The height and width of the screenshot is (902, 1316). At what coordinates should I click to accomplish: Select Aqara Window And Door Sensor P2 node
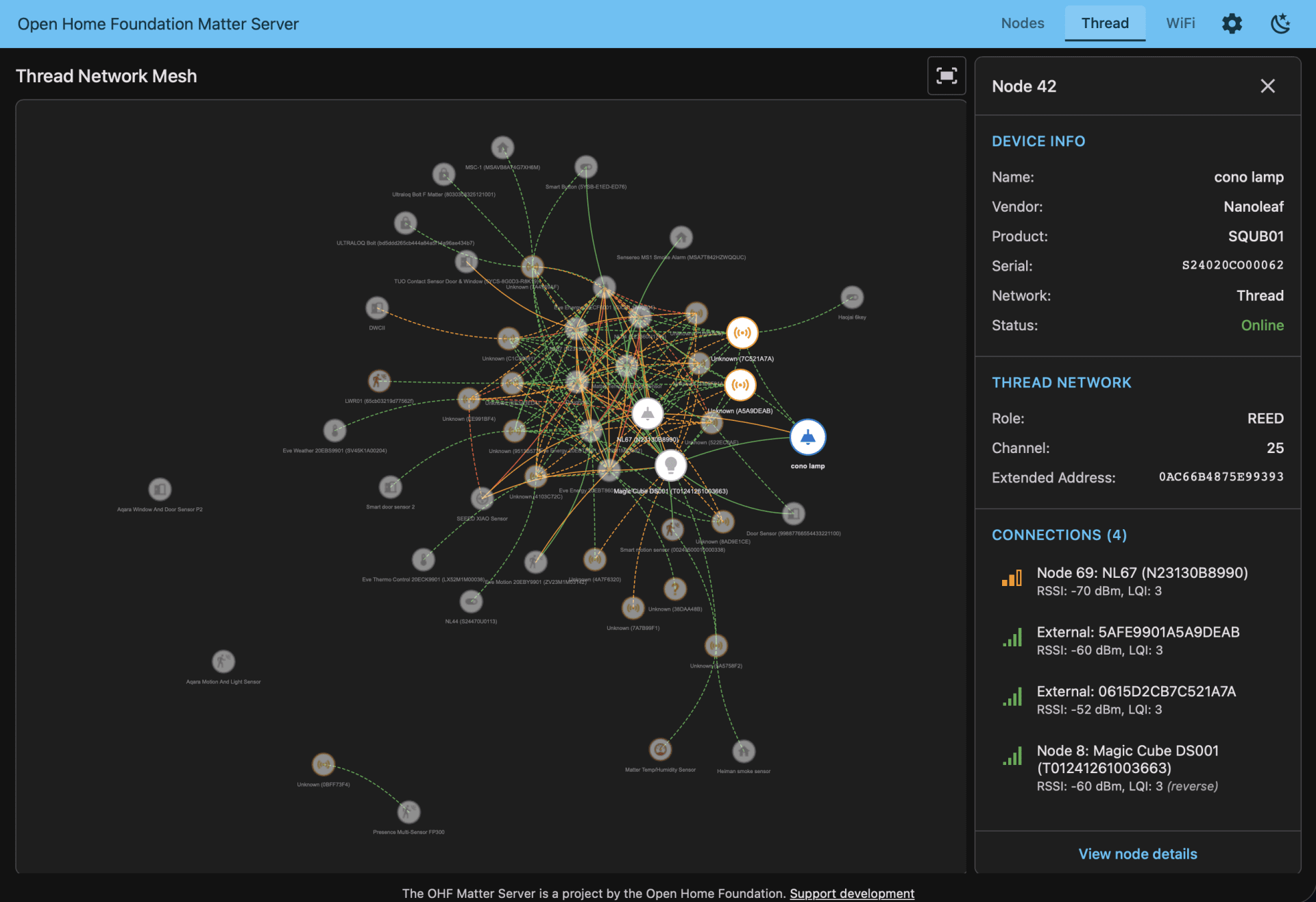160,489
